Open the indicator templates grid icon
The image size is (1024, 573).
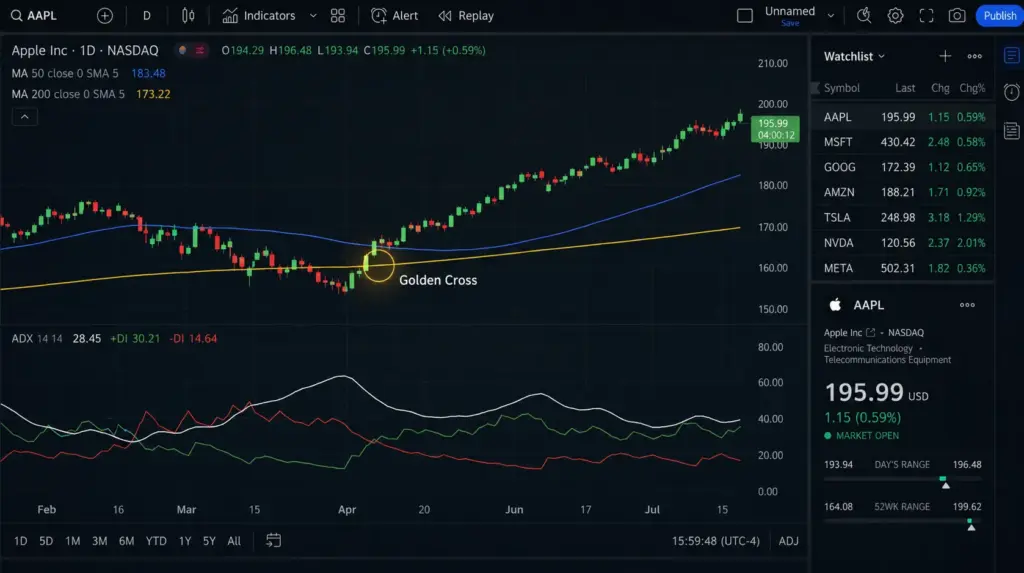pyautogui.click(x=338, y=16)
